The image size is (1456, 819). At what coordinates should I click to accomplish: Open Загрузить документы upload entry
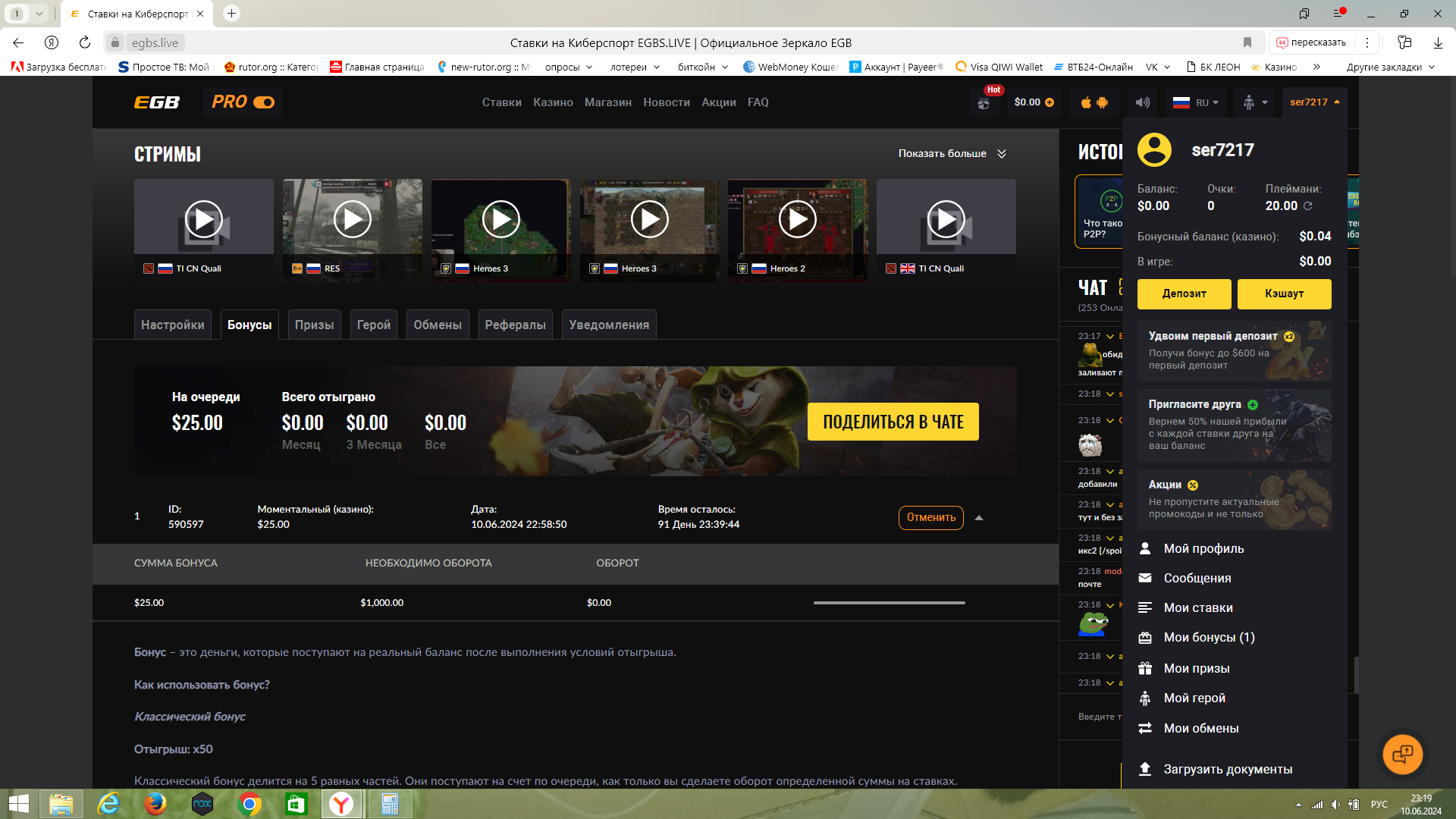pyautogui.click(x=1227, y=769)
